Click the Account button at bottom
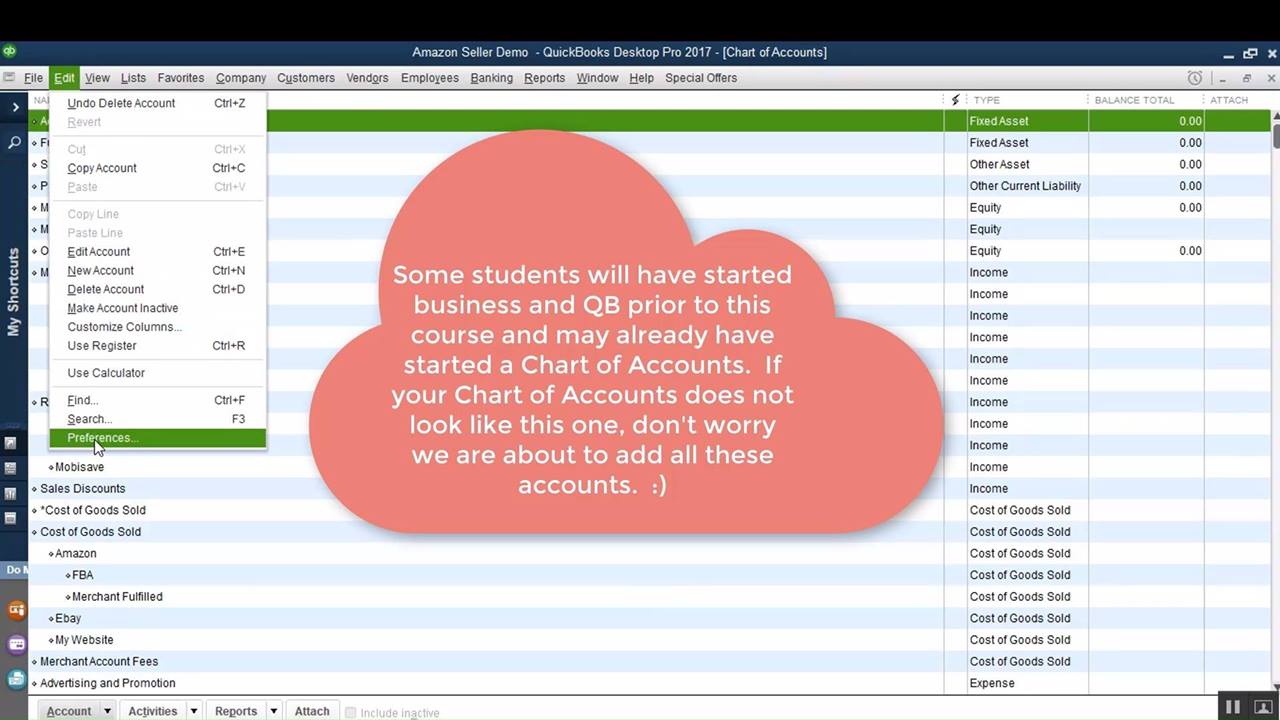 point(69,711)
